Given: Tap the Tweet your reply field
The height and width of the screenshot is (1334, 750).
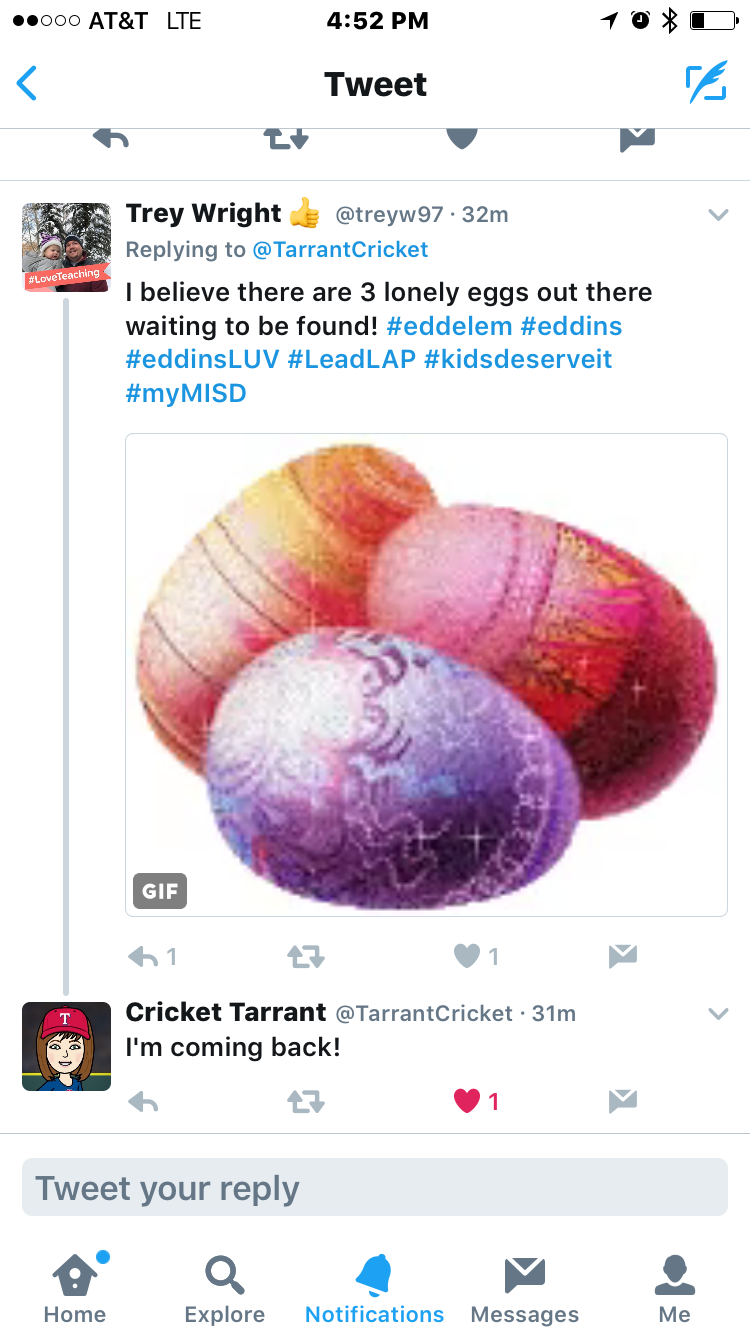Looking at the screenshot, I should (374, 1188).
